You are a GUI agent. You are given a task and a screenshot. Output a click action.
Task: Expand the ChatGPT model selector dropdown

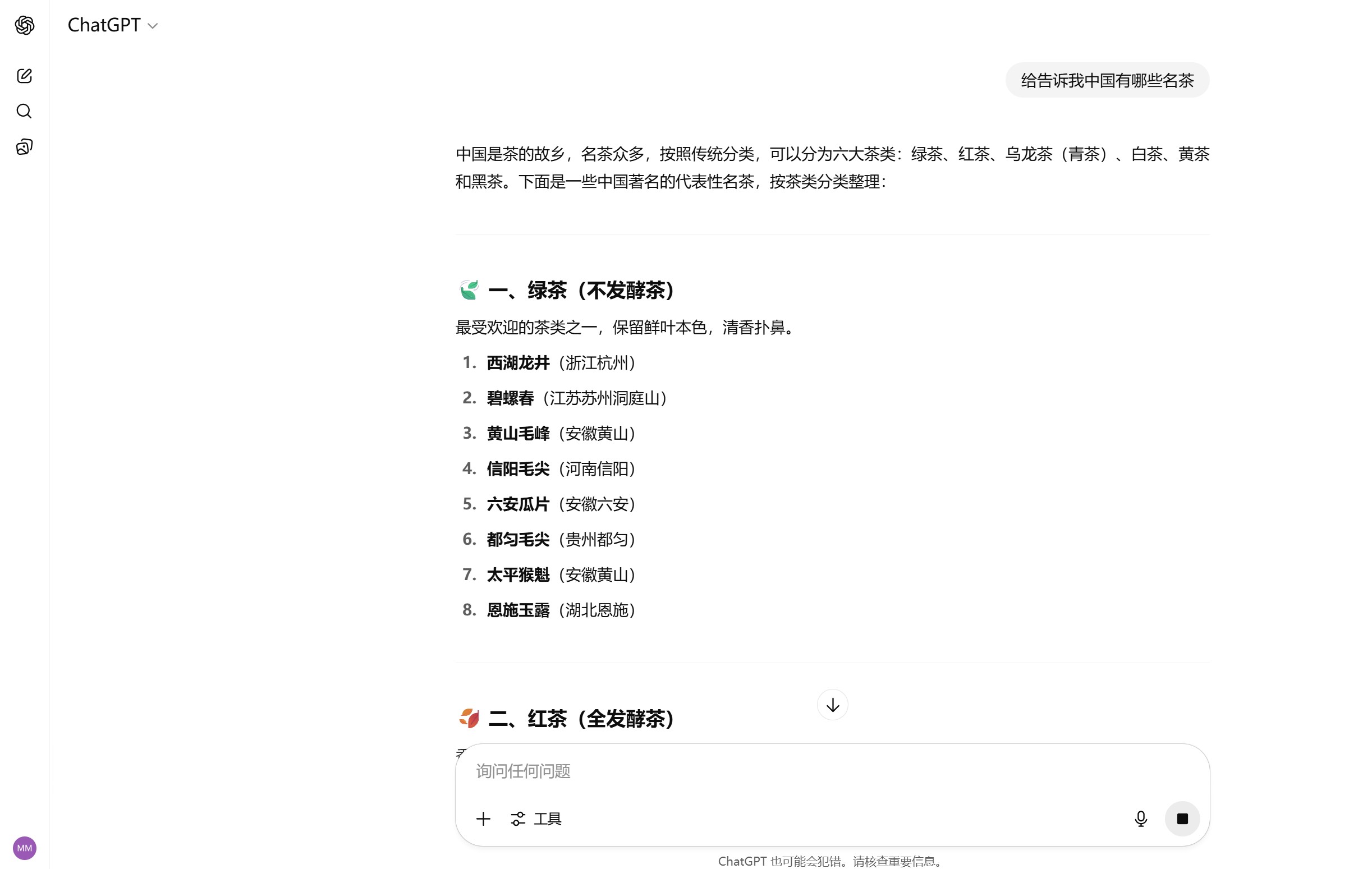click(152, 26)
